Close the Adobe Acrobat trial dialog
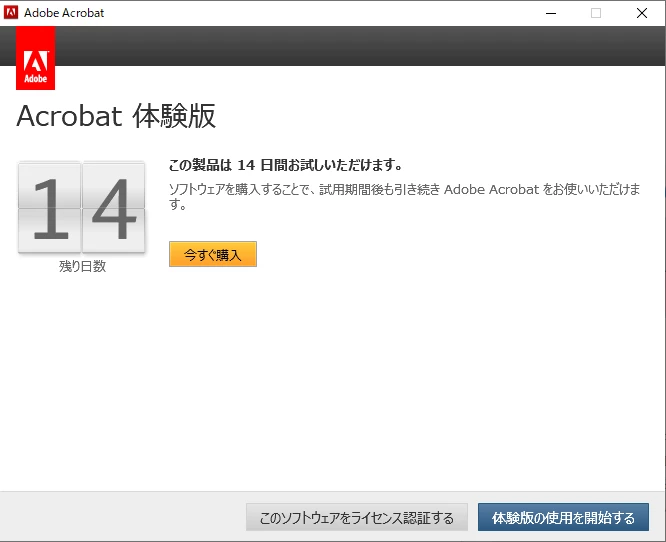 pos(642,13)
